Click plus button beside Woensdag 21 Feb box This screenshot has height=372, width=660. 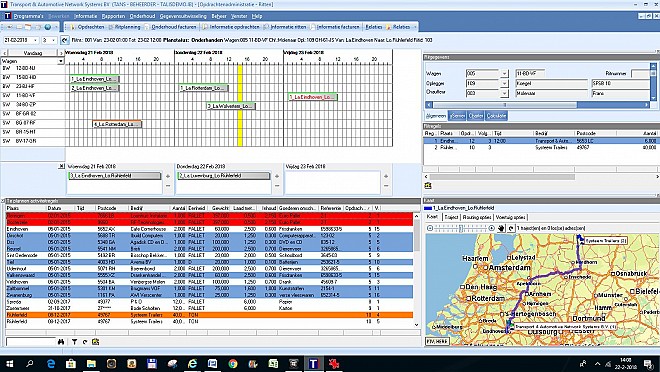(x=168, y=176)
